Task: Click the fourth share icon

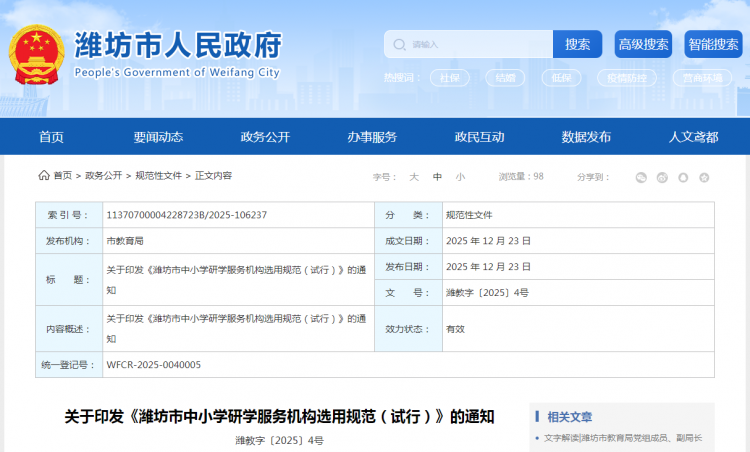Action: [704, 177]
